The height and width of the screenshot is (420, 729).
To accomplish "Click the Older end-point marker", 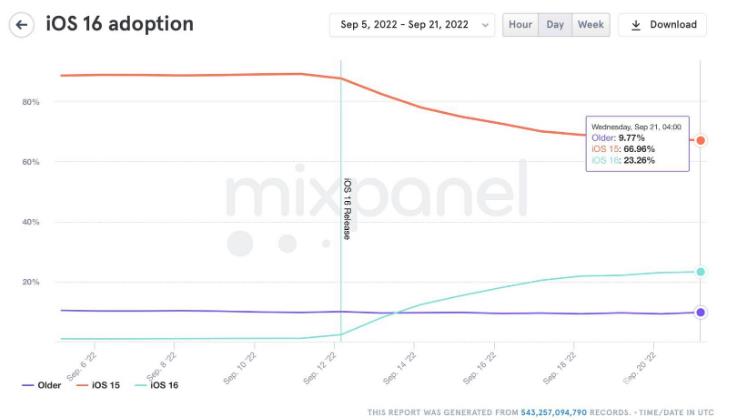I will coord(701,313).
